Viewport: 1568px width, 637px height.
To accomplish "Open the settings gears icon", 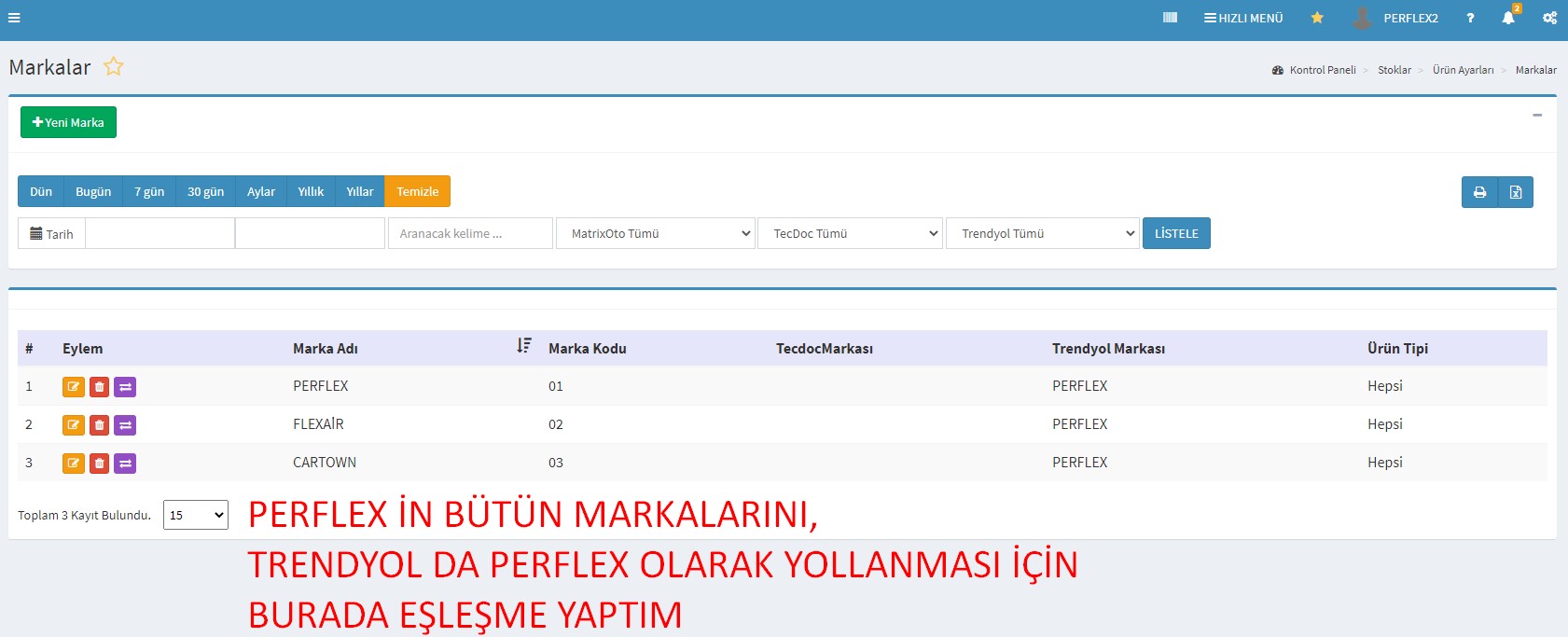I will point(1549,18).
